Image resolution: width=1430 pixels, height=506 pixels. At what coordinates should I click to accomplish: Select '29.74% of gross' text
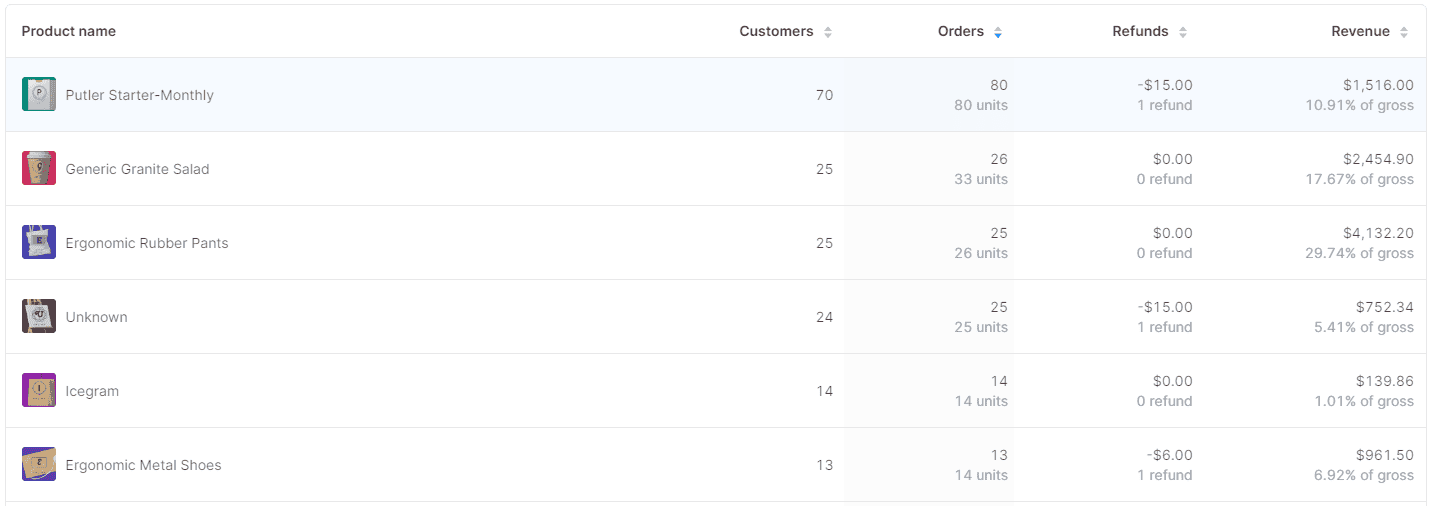coord(1360,253)
